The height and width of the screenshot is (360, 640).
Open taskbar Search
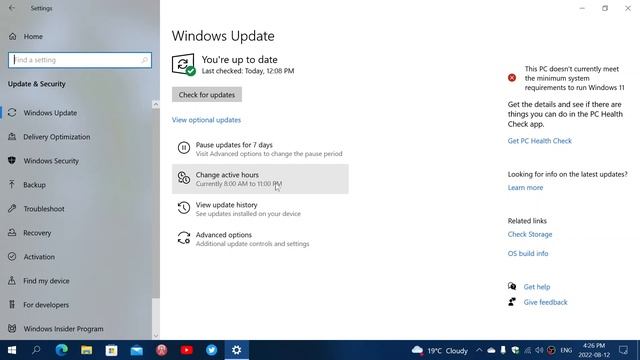coord(36,350)
